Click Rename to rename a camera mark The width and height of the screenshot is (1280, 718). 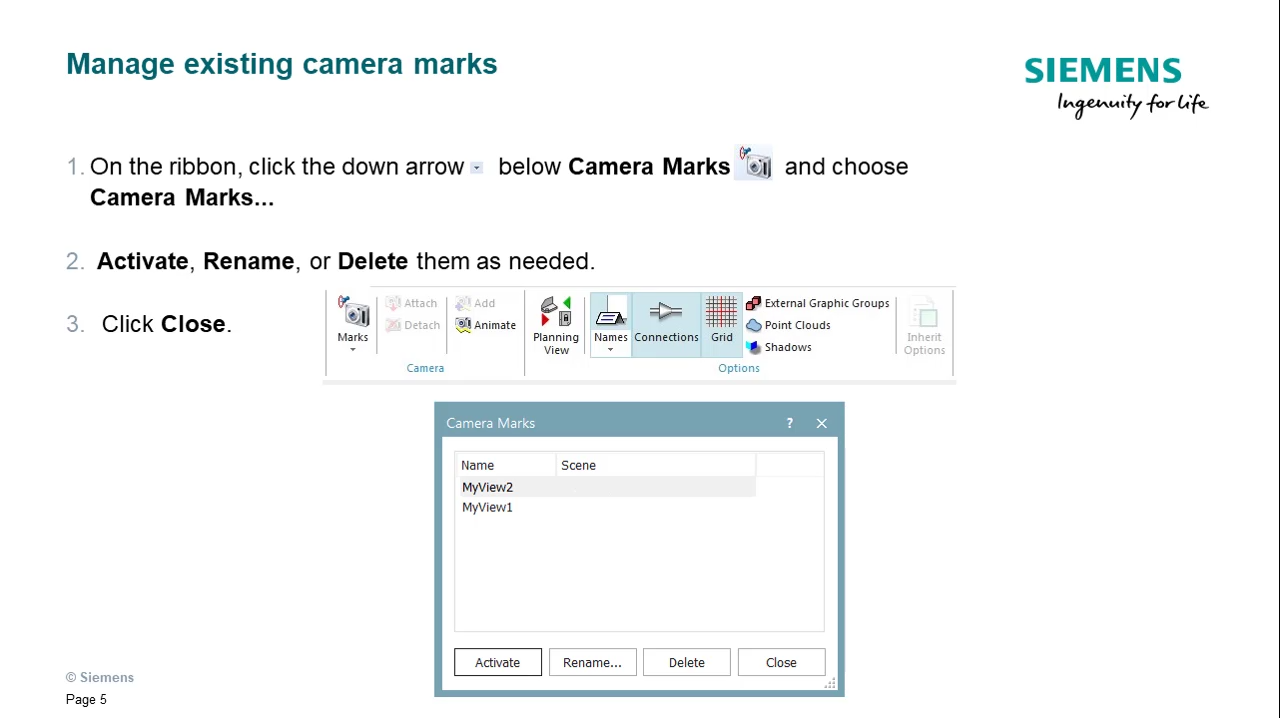pyautogui.click(x=592, y=662)
